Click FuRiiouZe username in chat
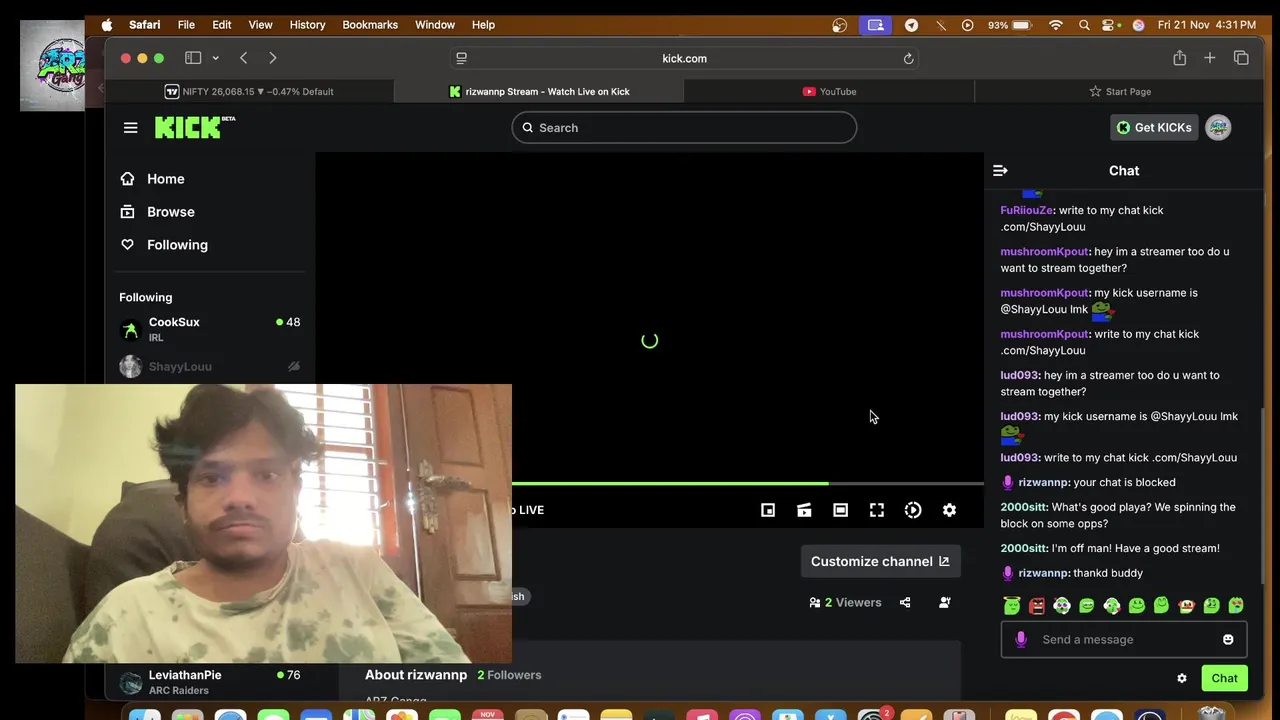This screenshot has height=720, width=1280. [x=1026, y=210]
